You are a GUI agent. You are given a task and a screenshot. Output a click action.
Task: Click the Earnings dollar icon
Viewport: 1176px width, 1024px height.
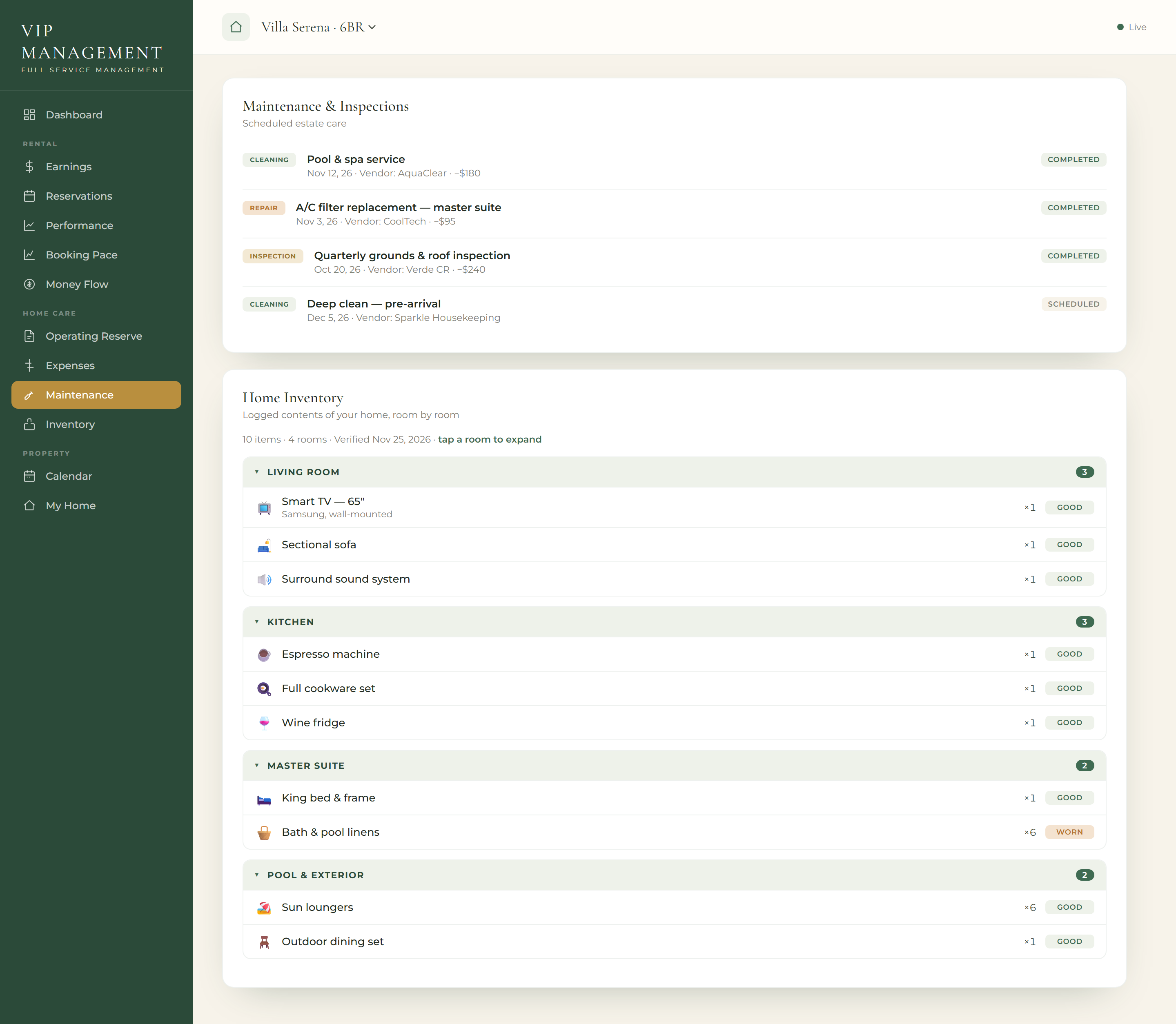pyautogui.click(x=30, y=167)
